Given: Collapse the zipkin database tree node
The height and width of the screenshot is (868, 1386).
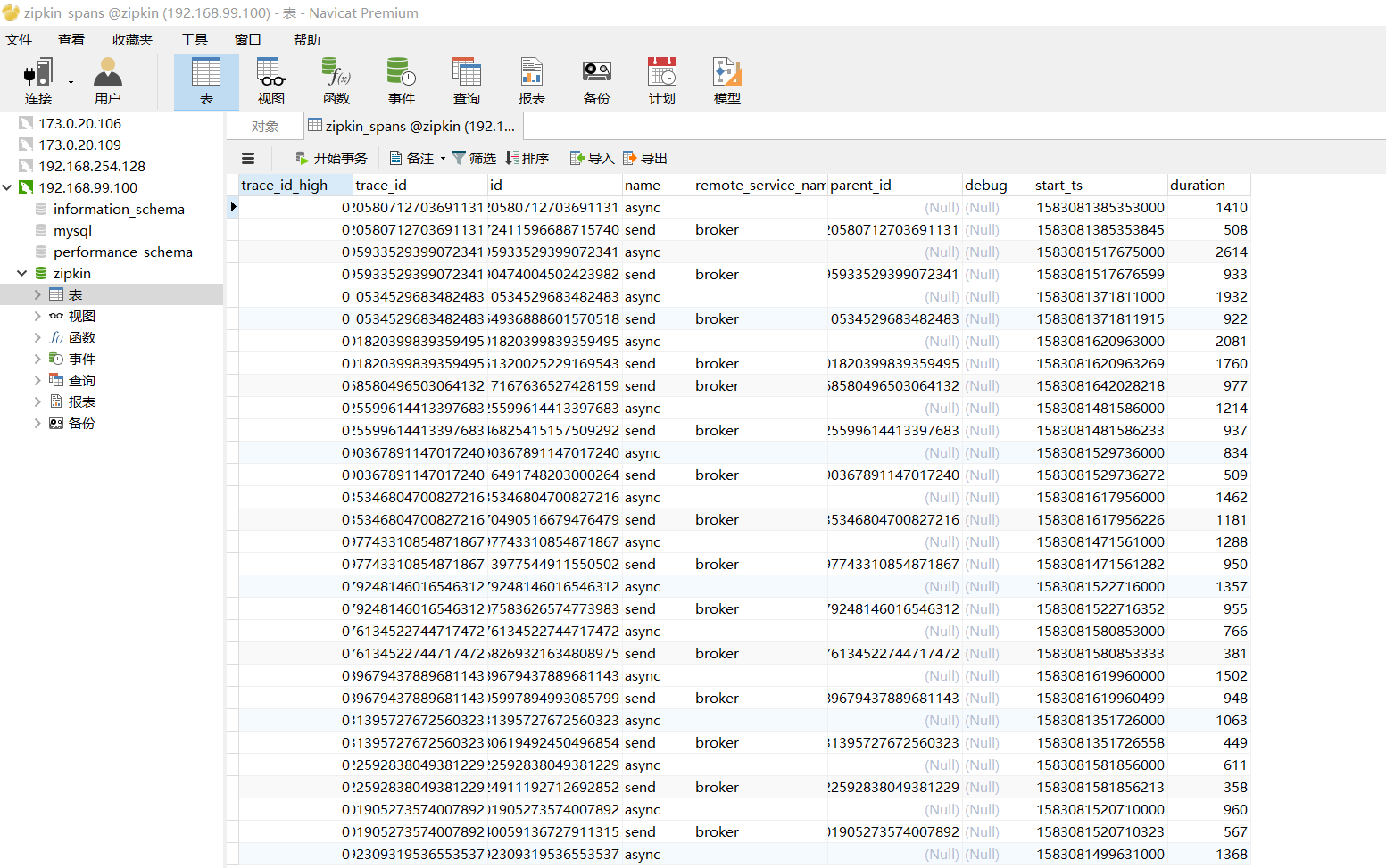Looking at the screenshot, I should pos(21,273).
